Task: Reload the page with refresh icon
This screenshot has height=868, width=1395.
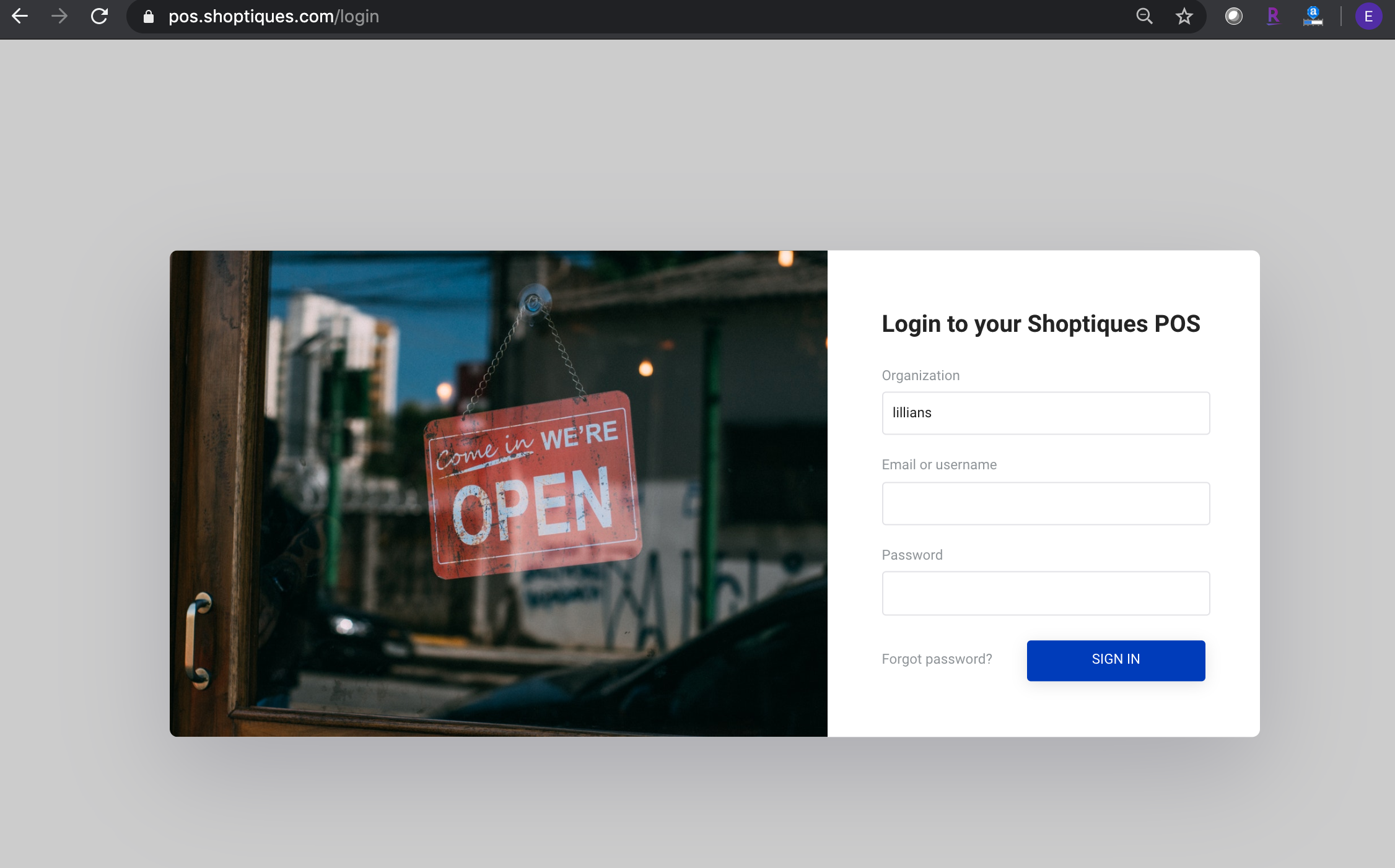Action: coord(99,16)
